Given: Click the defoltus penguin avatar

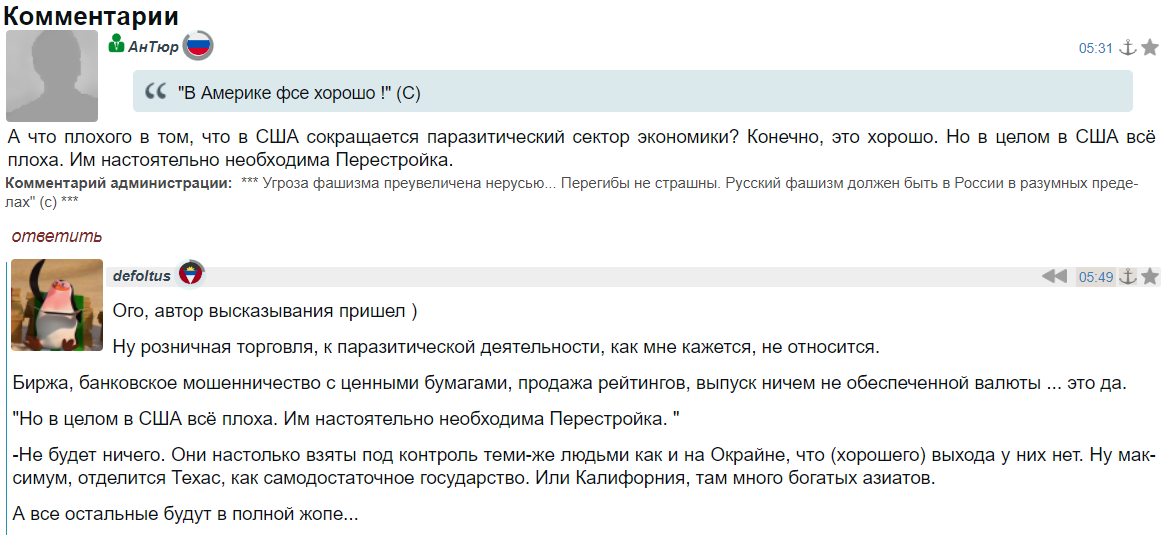Looking at the screenshot, I should 57,305.
